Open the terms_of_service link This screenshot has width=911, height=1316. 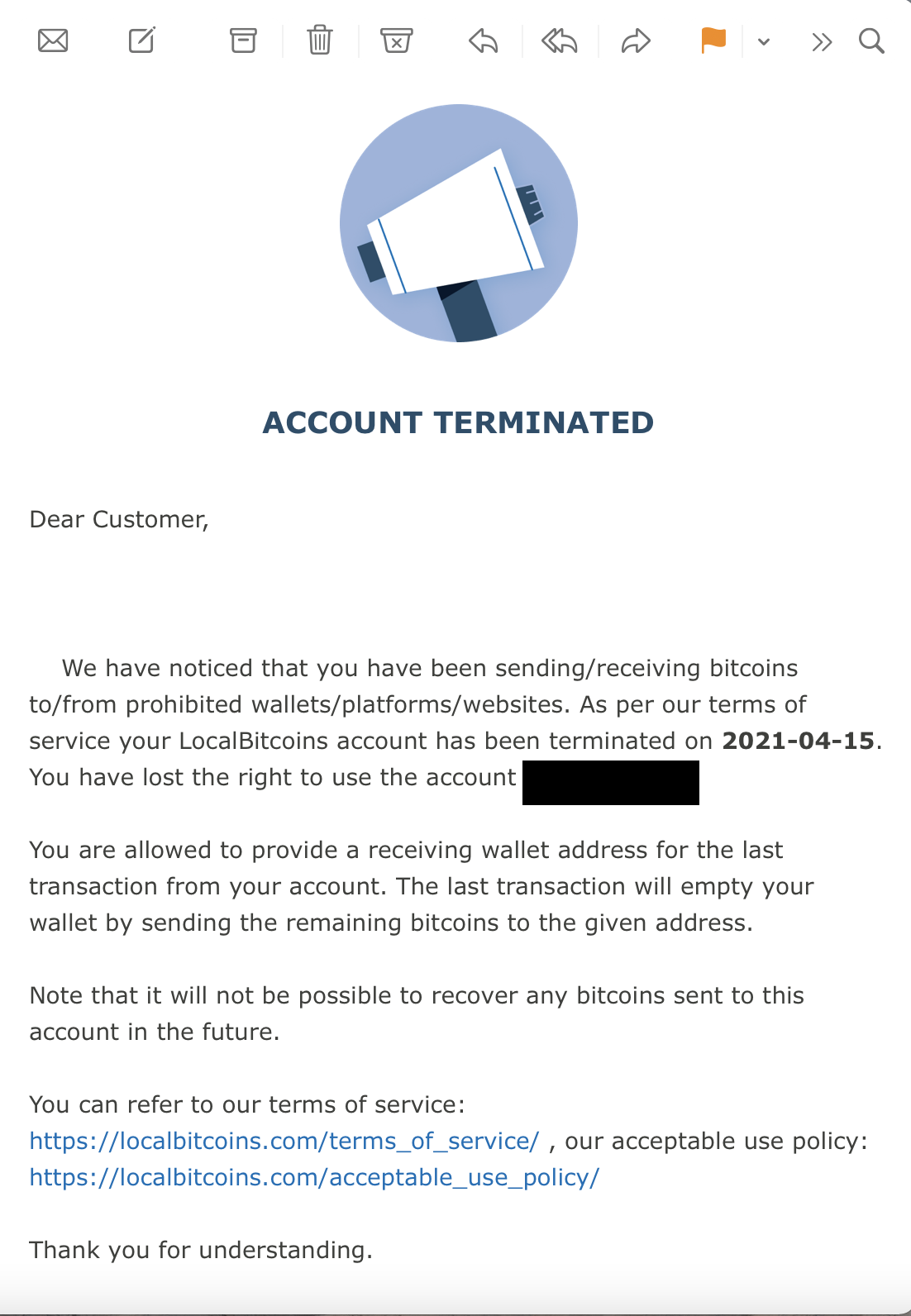[284, 1141]
